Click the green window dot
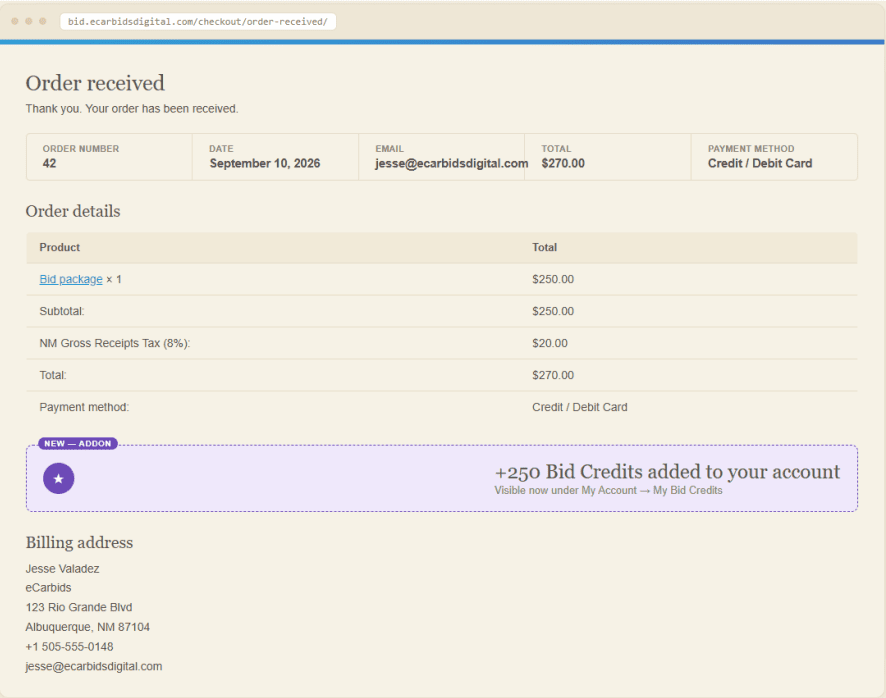Viewport: 886px width, 698px height. (x=43, y=21)
